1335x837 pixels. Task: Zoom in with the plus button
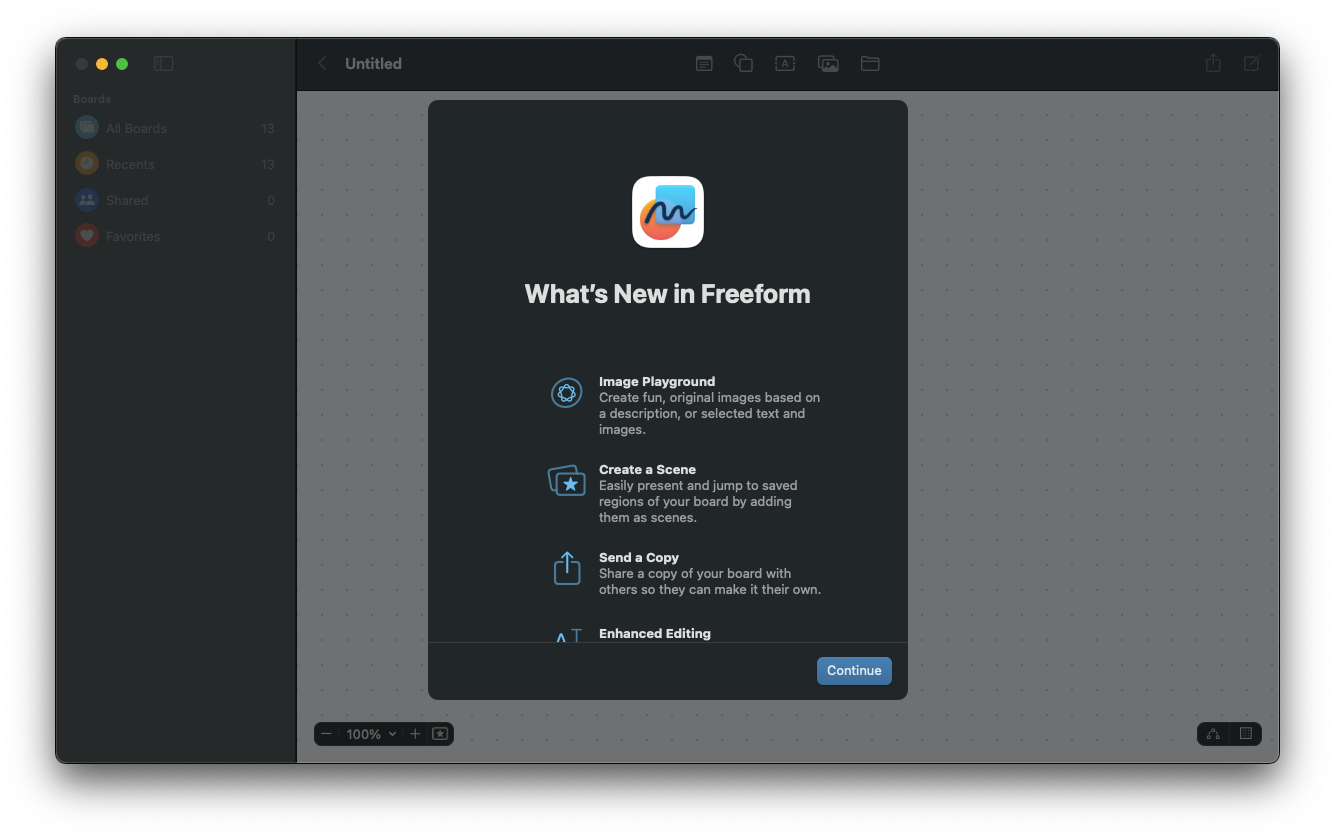pyautogui.click(x=415, y=734)
